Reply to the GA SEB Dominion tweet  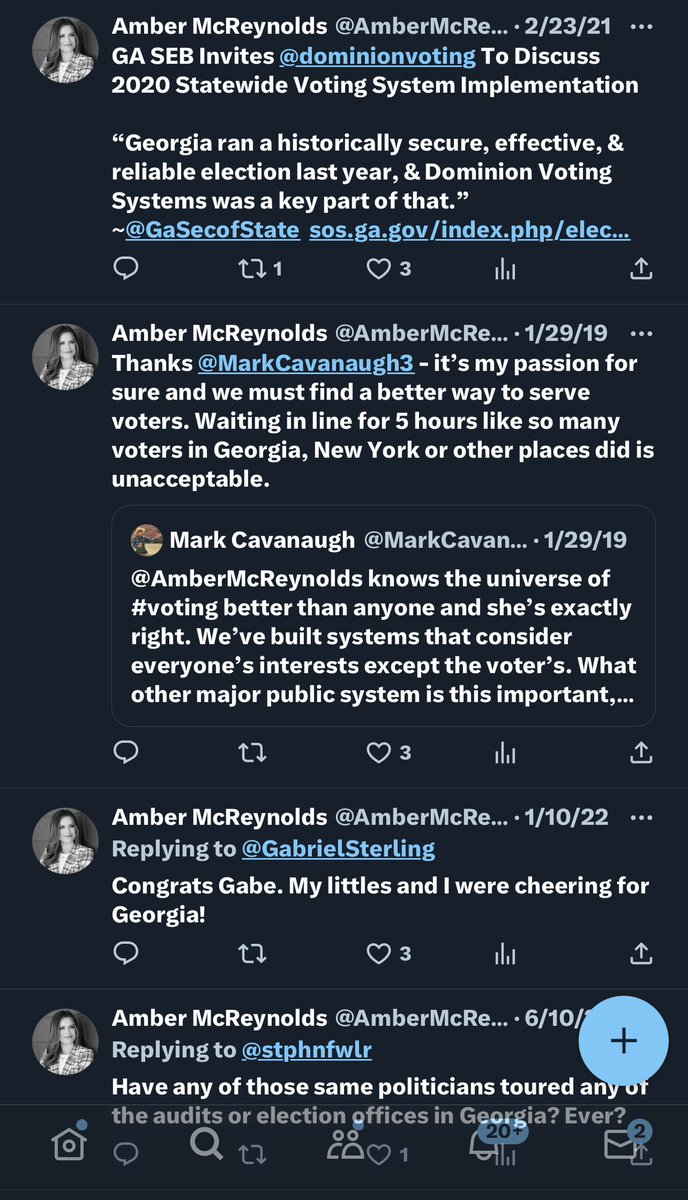pos(125,268)
